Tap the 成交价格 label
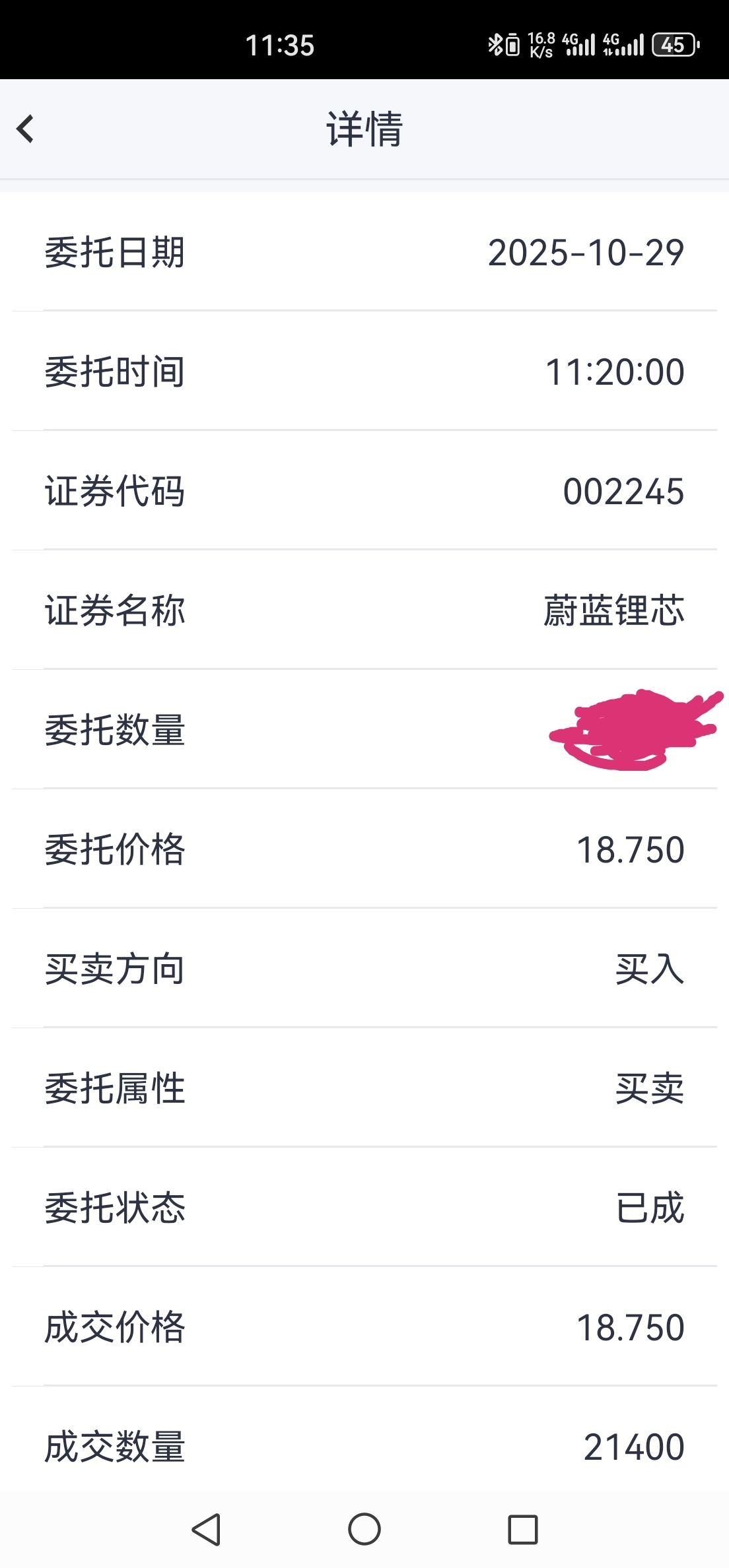 115,1327
